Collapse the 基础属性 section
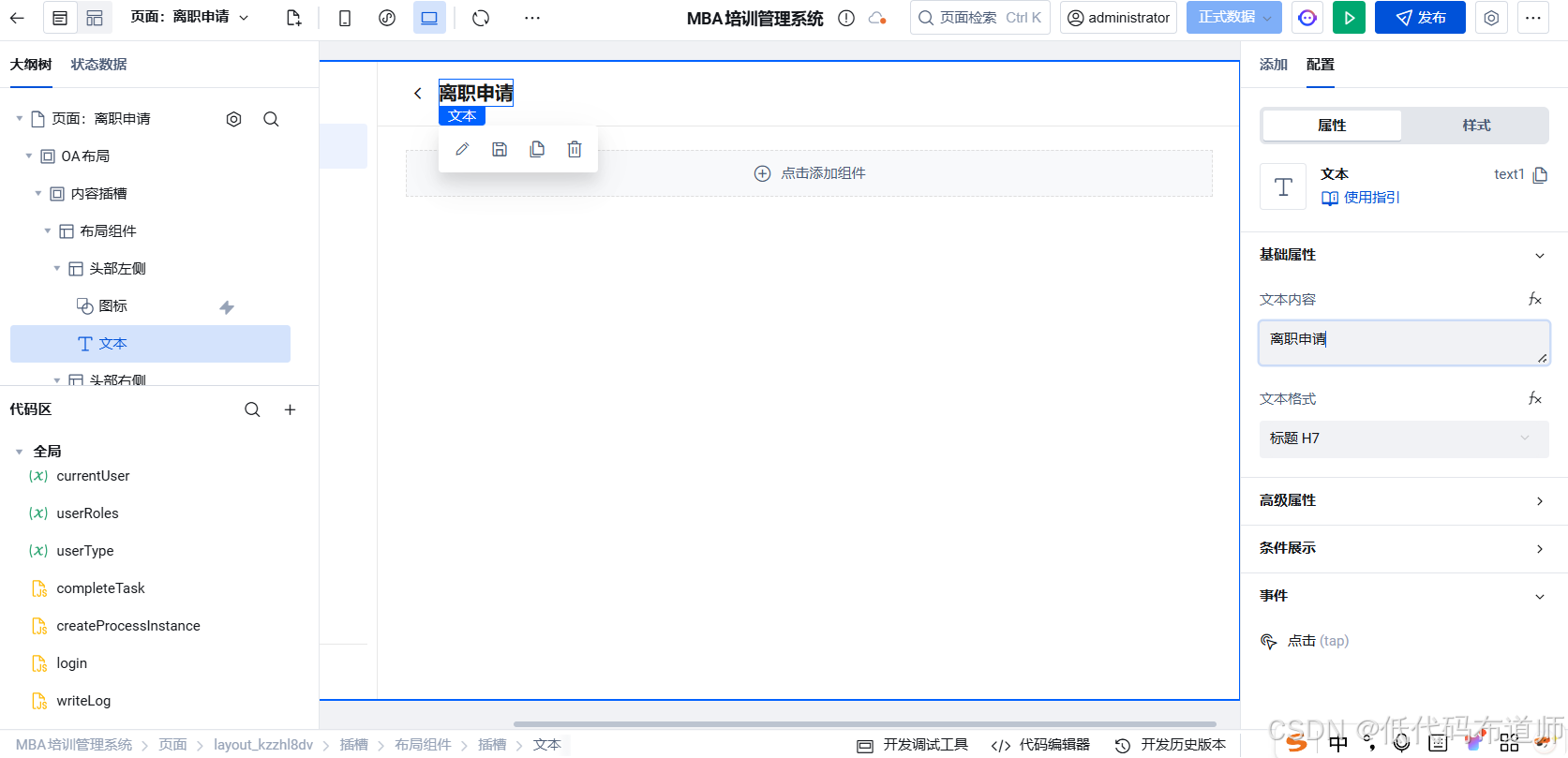Viewport: 1568px width, 758px height. (1539, 256)
